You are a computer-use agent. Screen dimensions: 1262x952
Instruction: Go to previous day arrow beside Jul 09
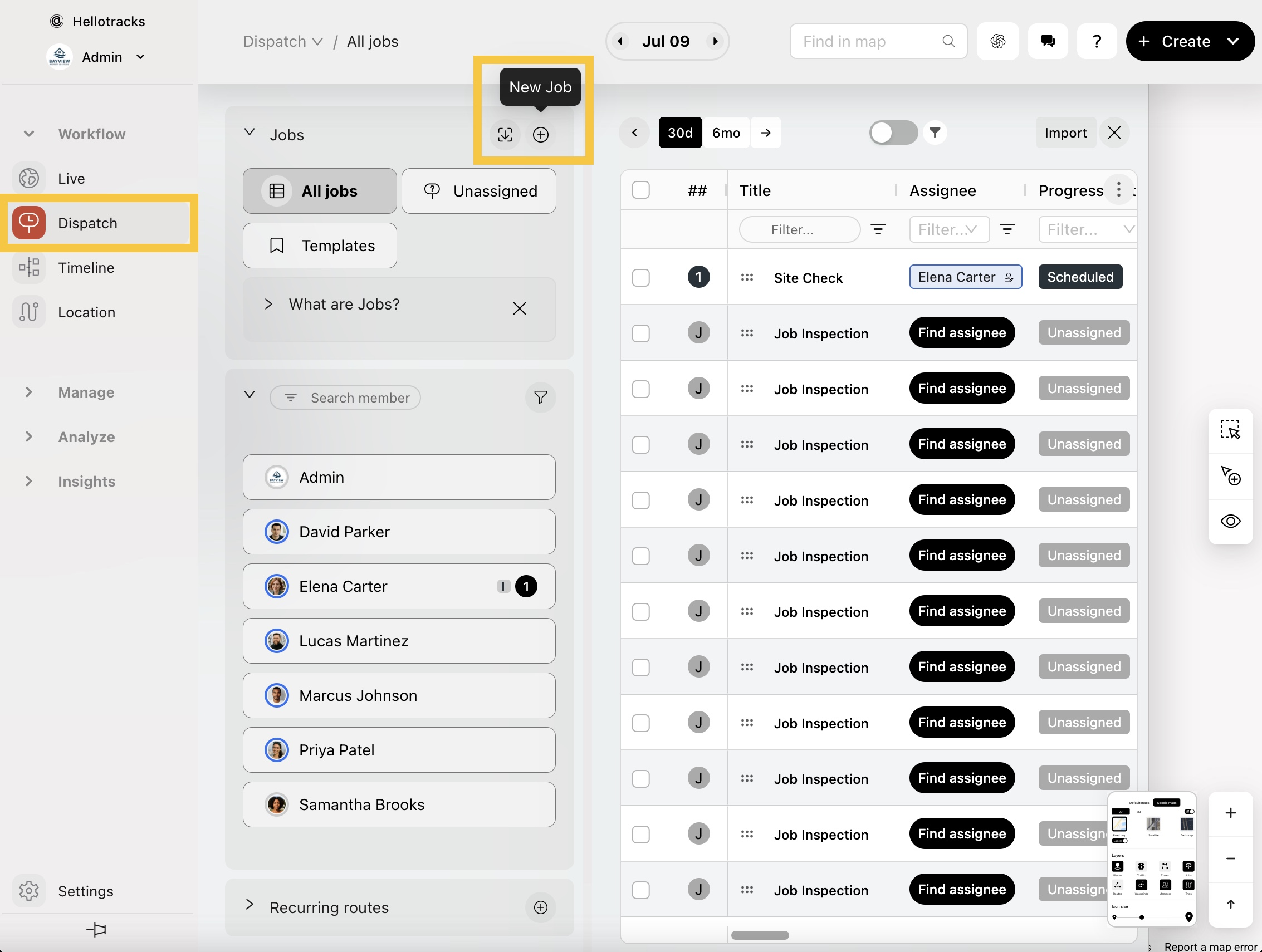tap(620, 41)
